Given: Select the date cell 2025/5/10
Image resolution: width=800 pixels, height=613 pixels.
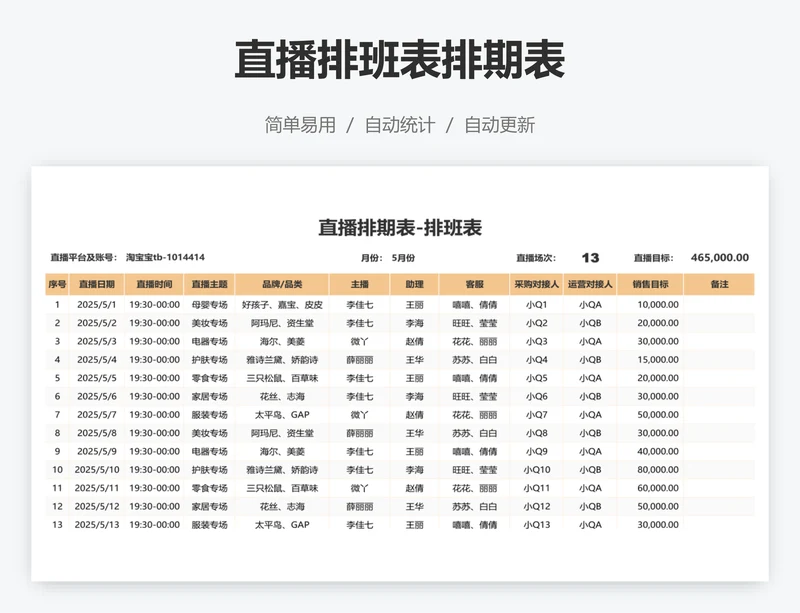Looking at the screenshot, I should 96,470.
